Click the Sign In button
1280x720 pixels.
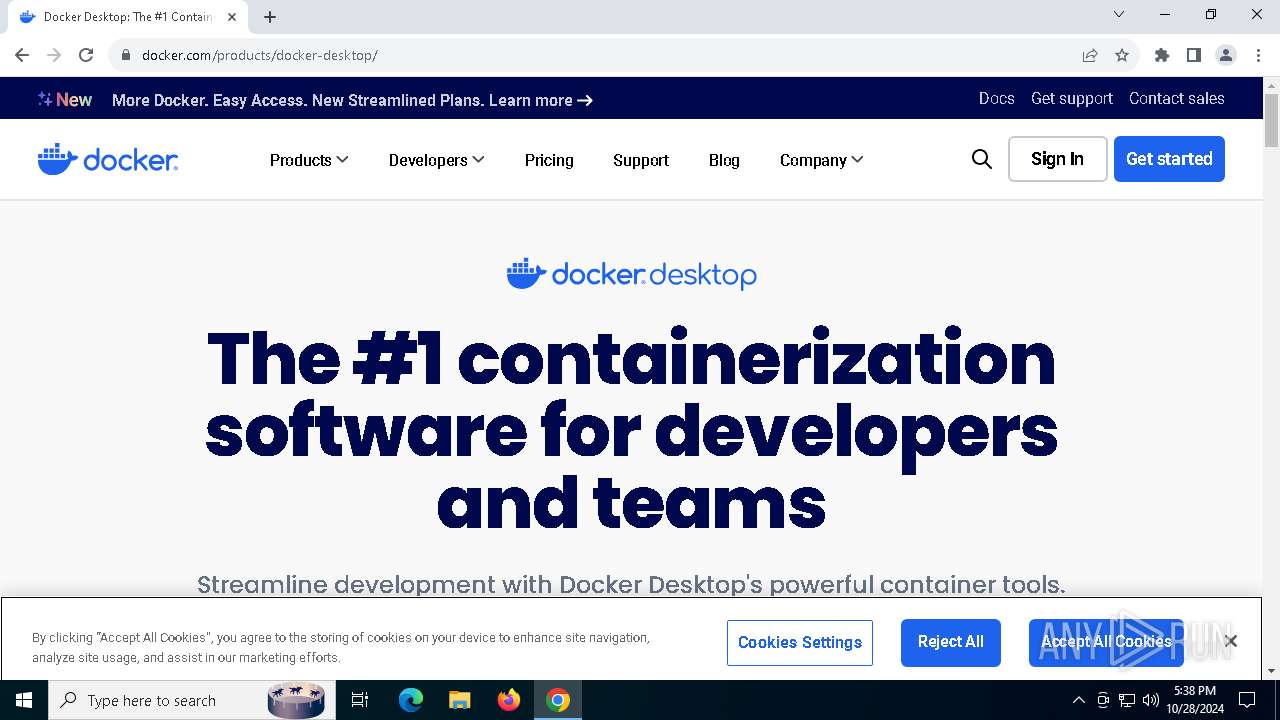(1057, 159)
